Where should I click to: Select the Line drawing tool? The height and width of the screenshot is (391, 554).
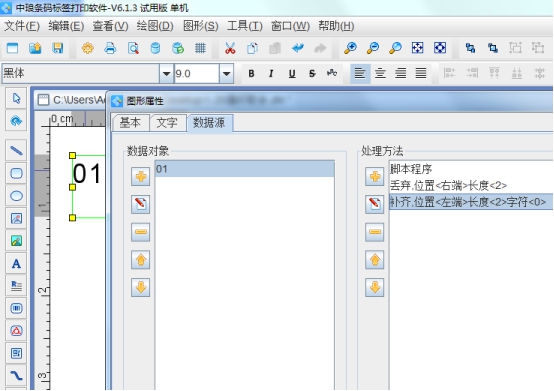16,151
